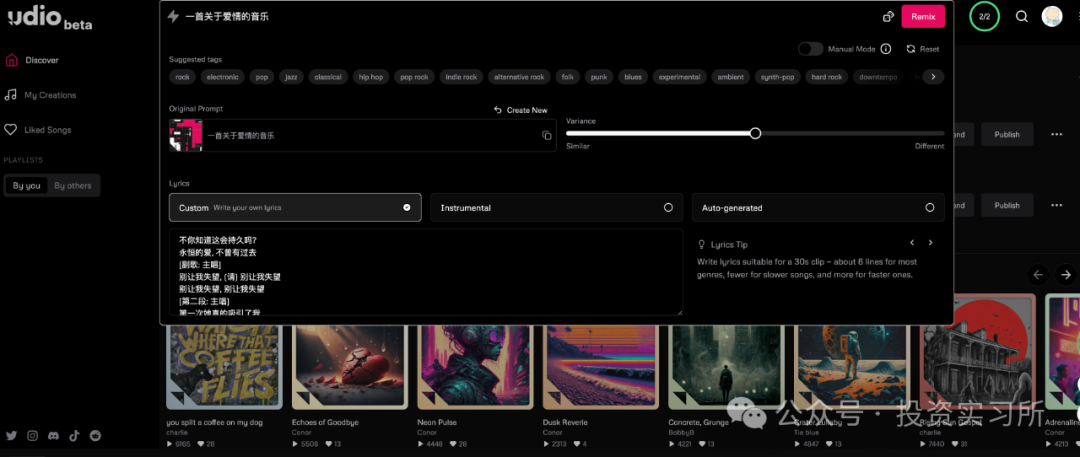Click Create New above the original prompt
This screenshot has width=1080, height=457.
(x=521, y=110)
